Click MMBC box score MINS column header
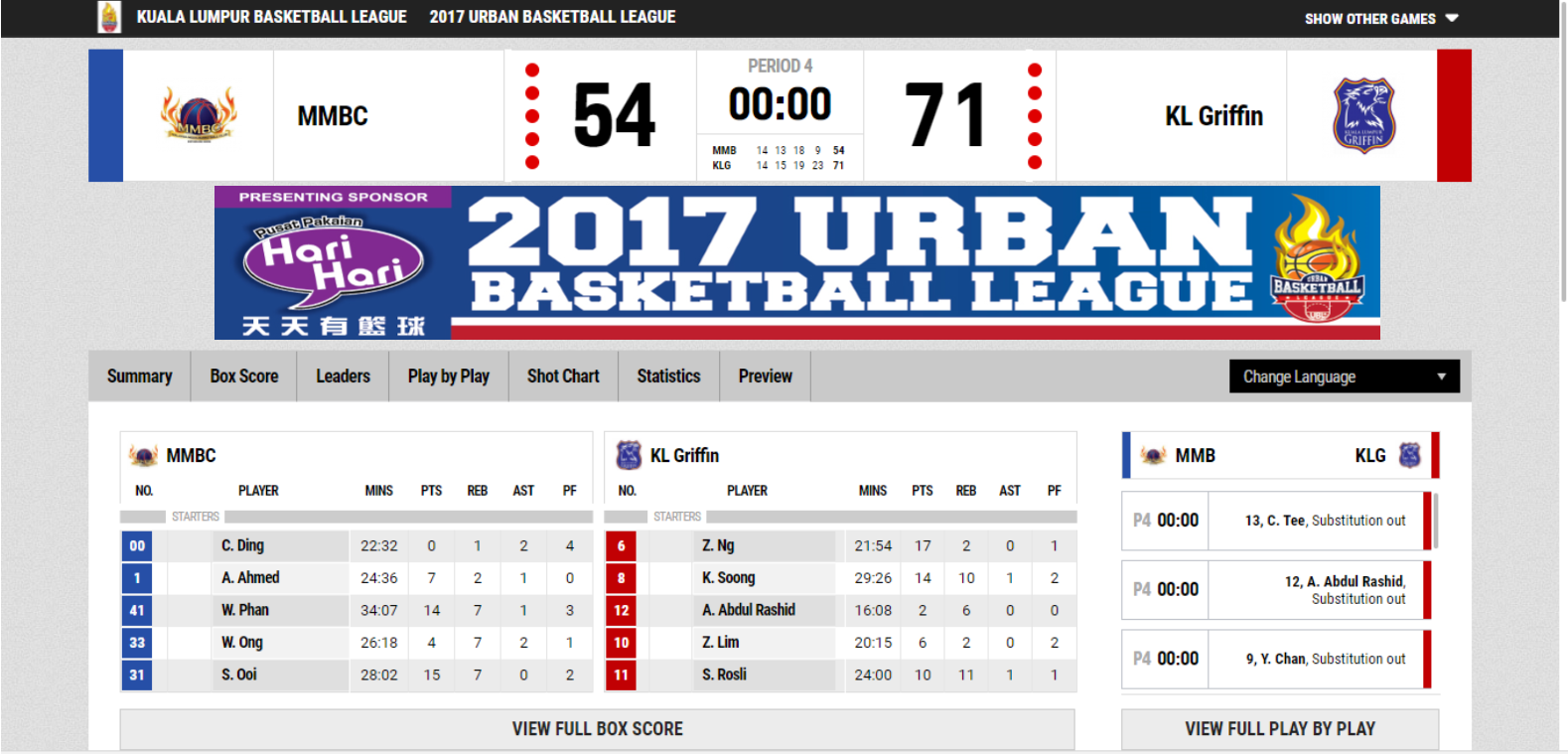The image size is (1568, 754). pyautogui.click(x=378, y=491)
